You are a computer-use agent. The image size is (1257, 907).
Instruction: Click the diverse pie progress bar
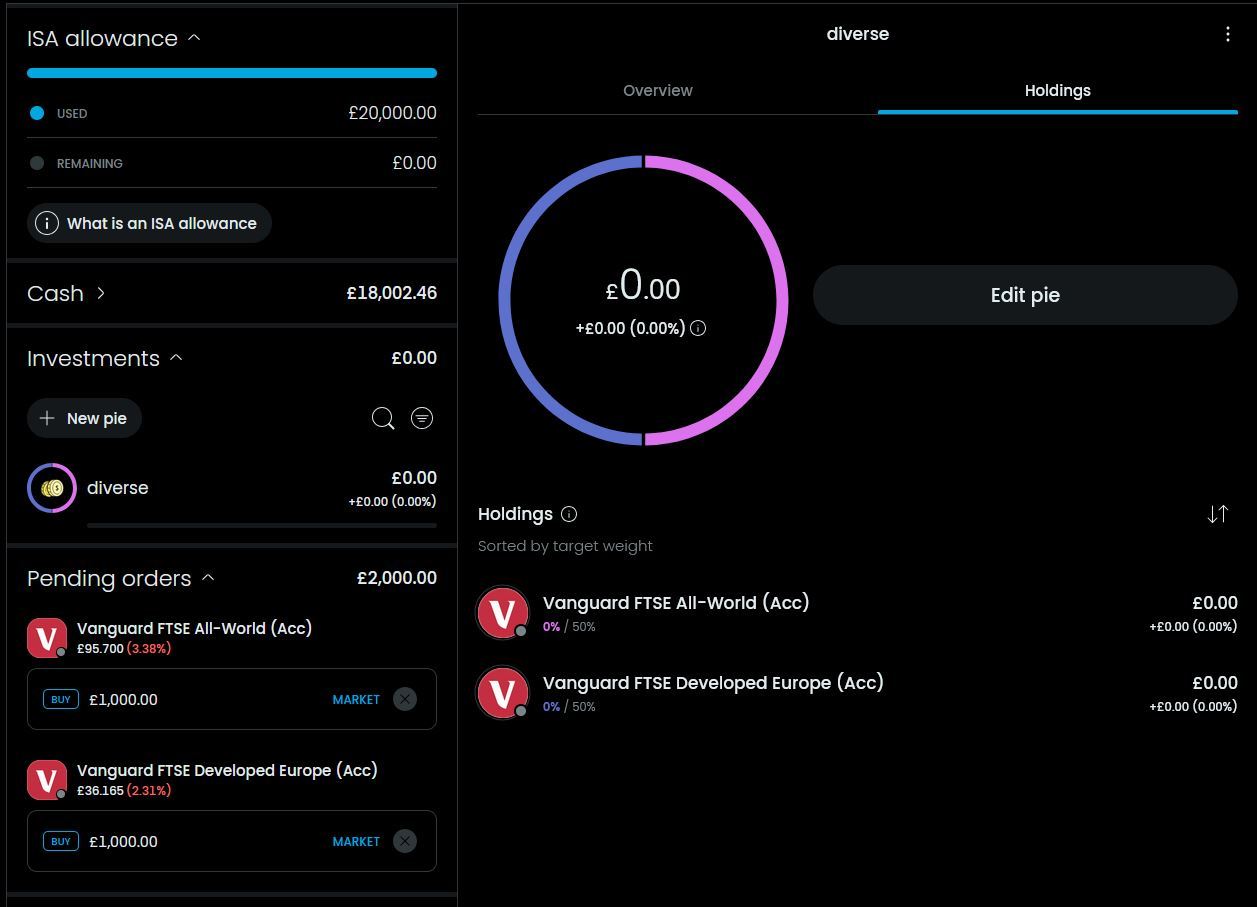coord(262,525)
